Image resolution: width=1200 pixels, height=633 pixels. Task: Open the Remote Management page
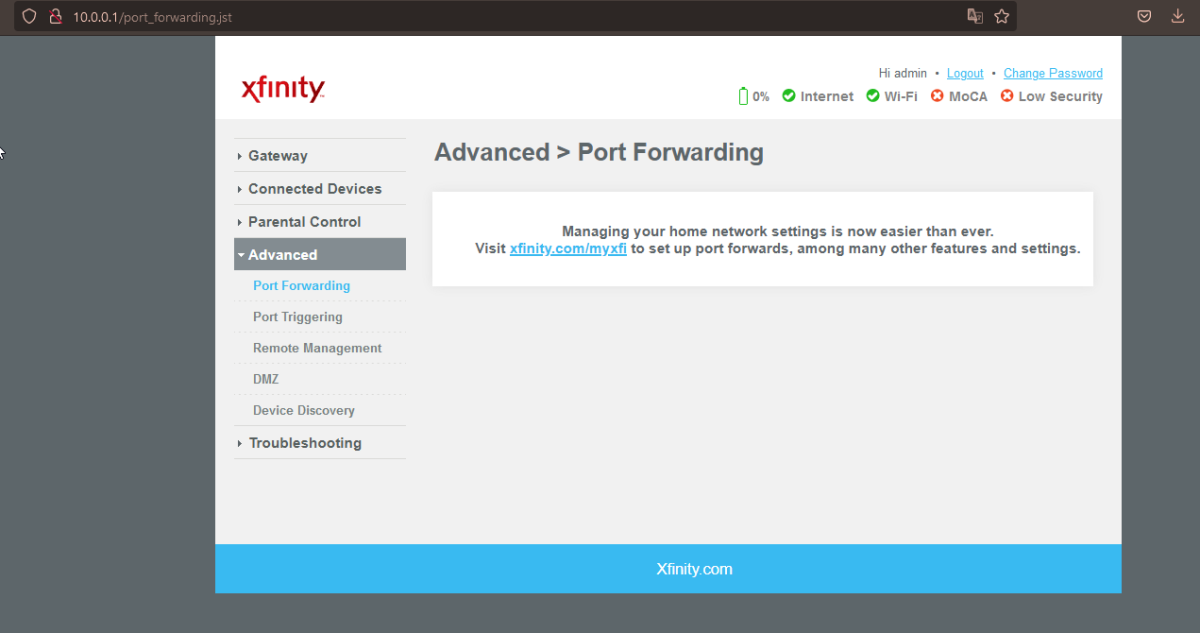tap(317, 348)
